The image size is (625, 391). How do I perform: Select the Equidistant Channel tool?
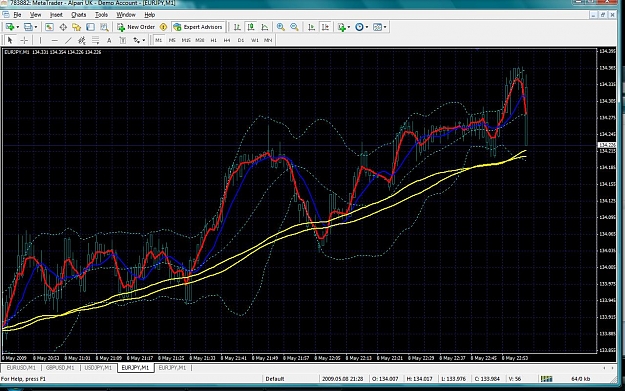[x=82, y=40]
